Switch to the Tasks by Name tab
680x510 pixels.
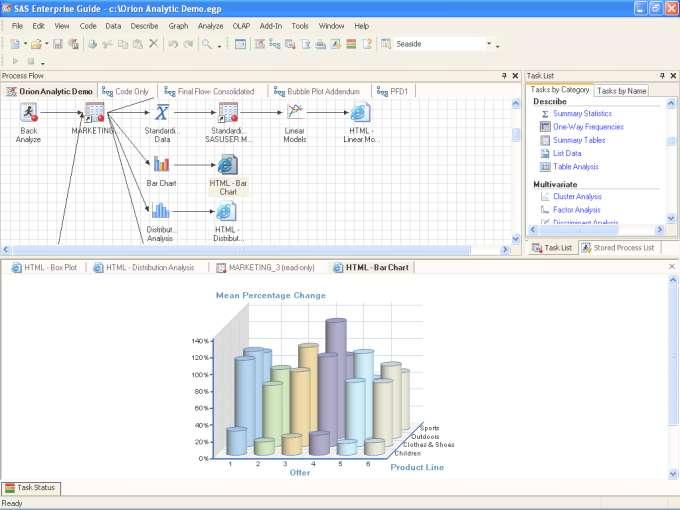621,91
